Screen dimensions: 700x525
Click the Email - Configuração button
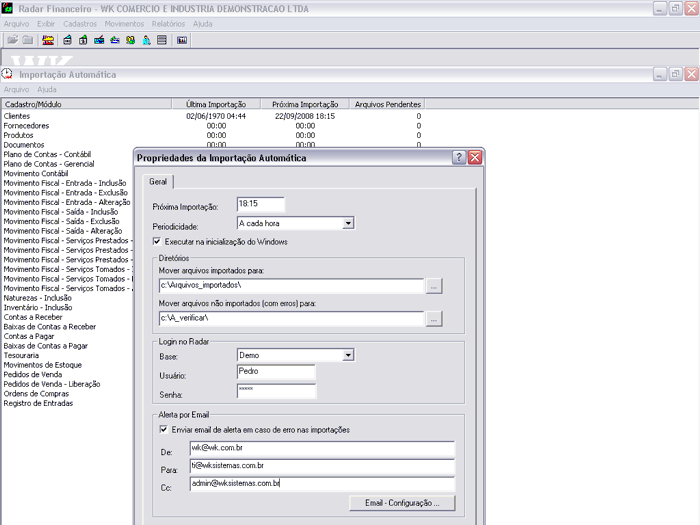402,503
